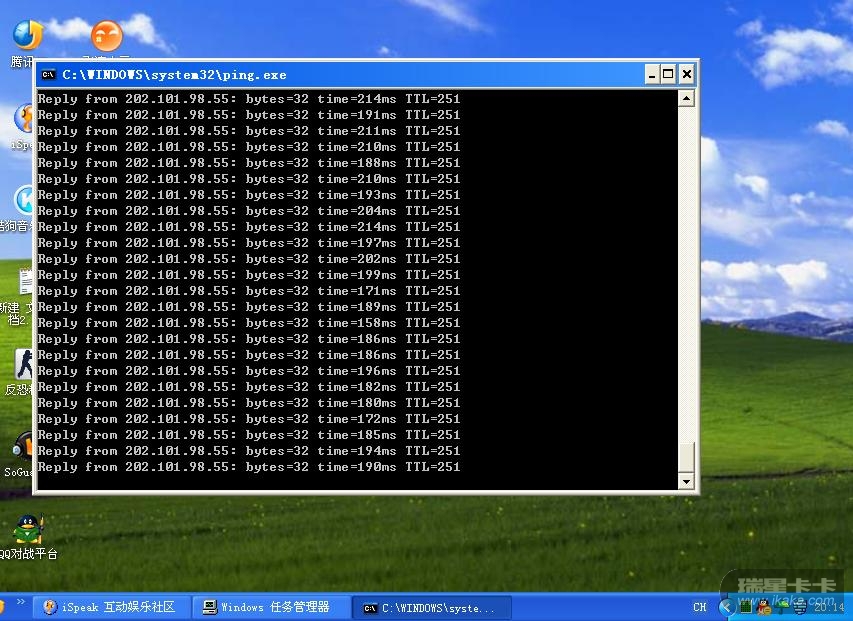Switch to iSpeak 互动娱乐社区 taskbar button
Screen dimensions: 853x621
click(x=112, y=607)
